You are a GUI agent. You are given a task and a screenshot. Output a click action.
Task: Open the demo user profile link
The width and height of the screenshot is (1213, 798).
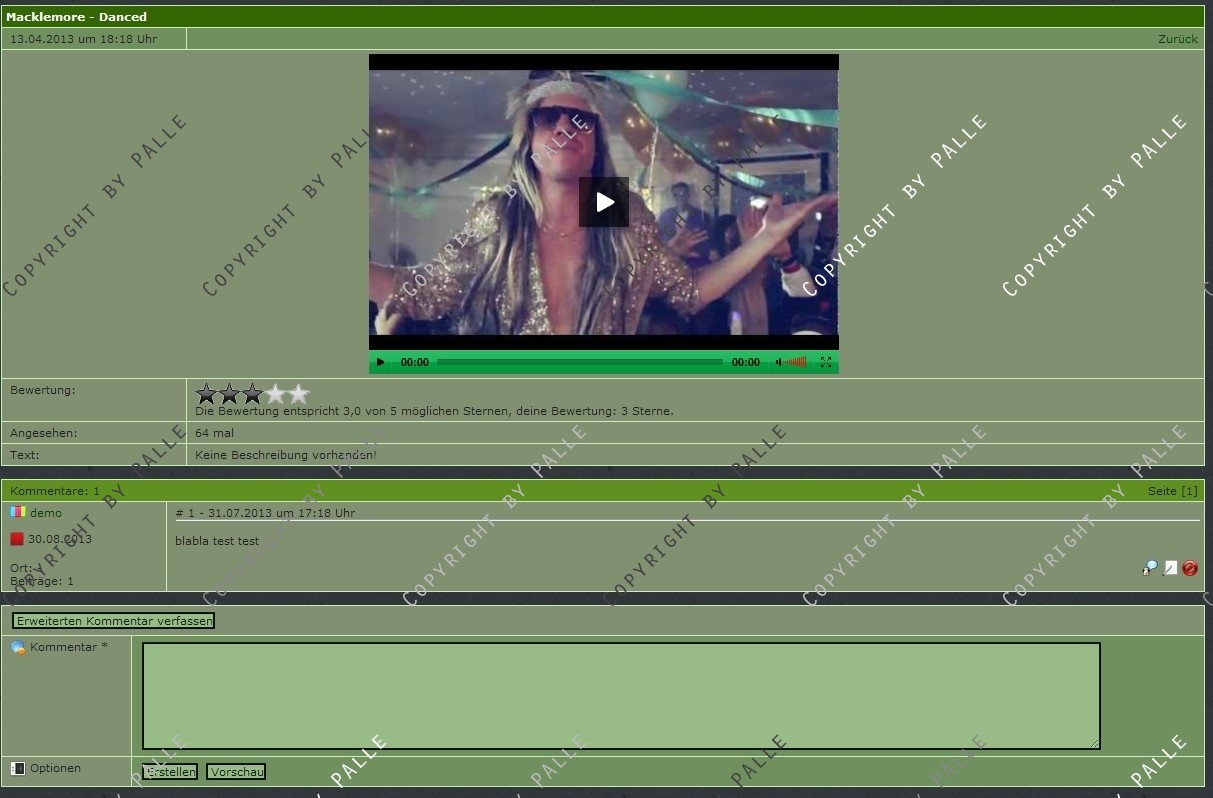[46, 513]
